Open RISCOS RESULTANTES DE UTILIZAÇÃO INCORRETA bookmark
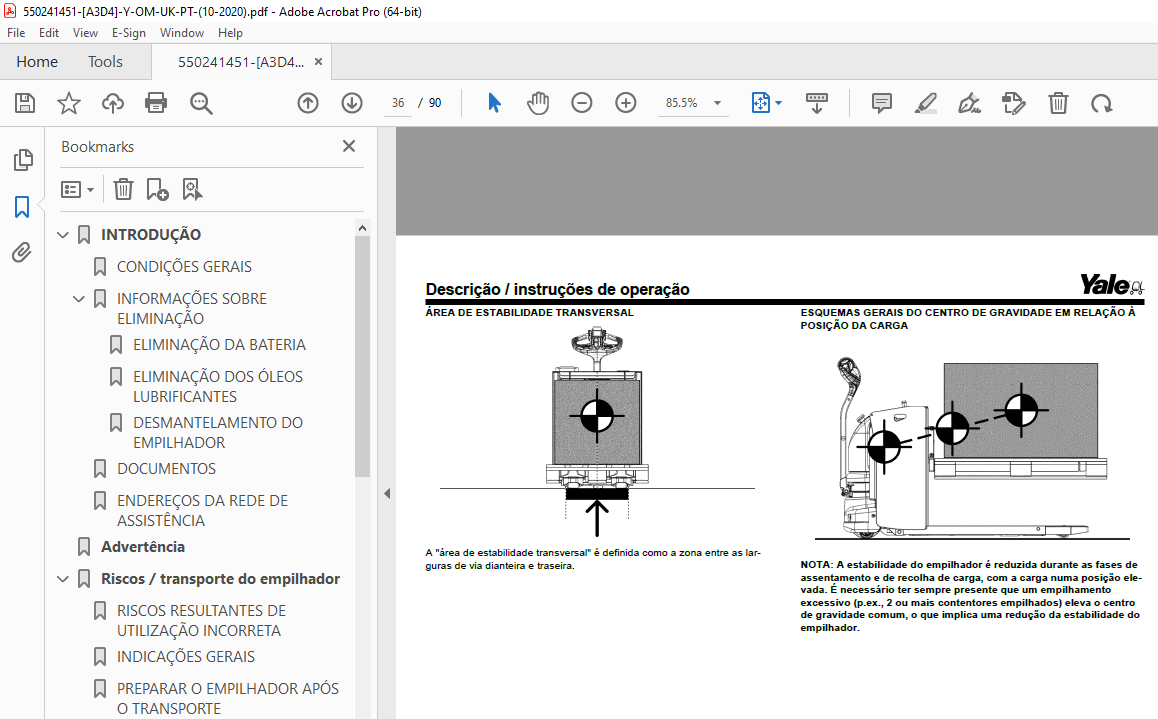The image size is (1158, 719). point(201,621)
